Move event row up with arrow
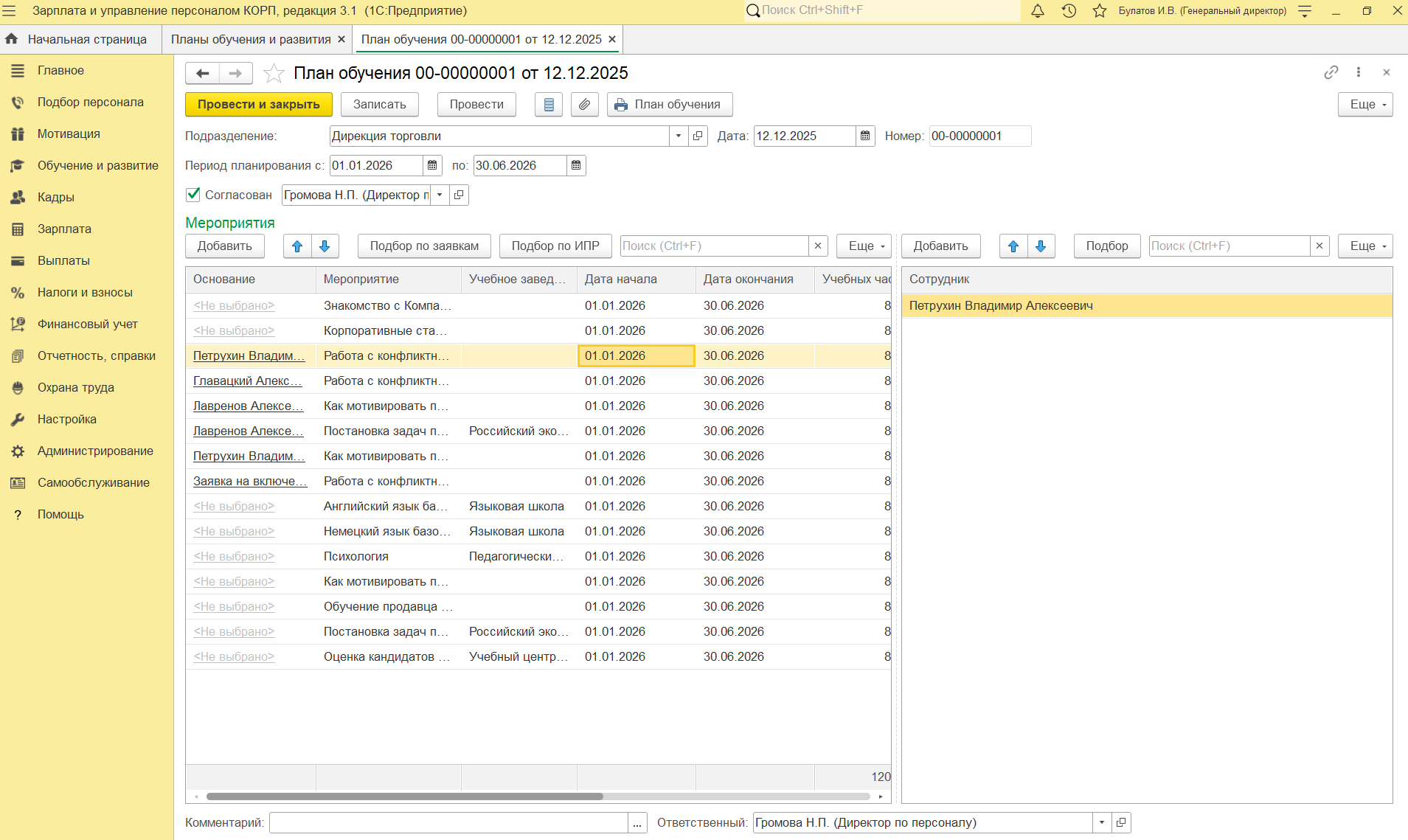This screenshot has height=840, width=1408. 297,246
